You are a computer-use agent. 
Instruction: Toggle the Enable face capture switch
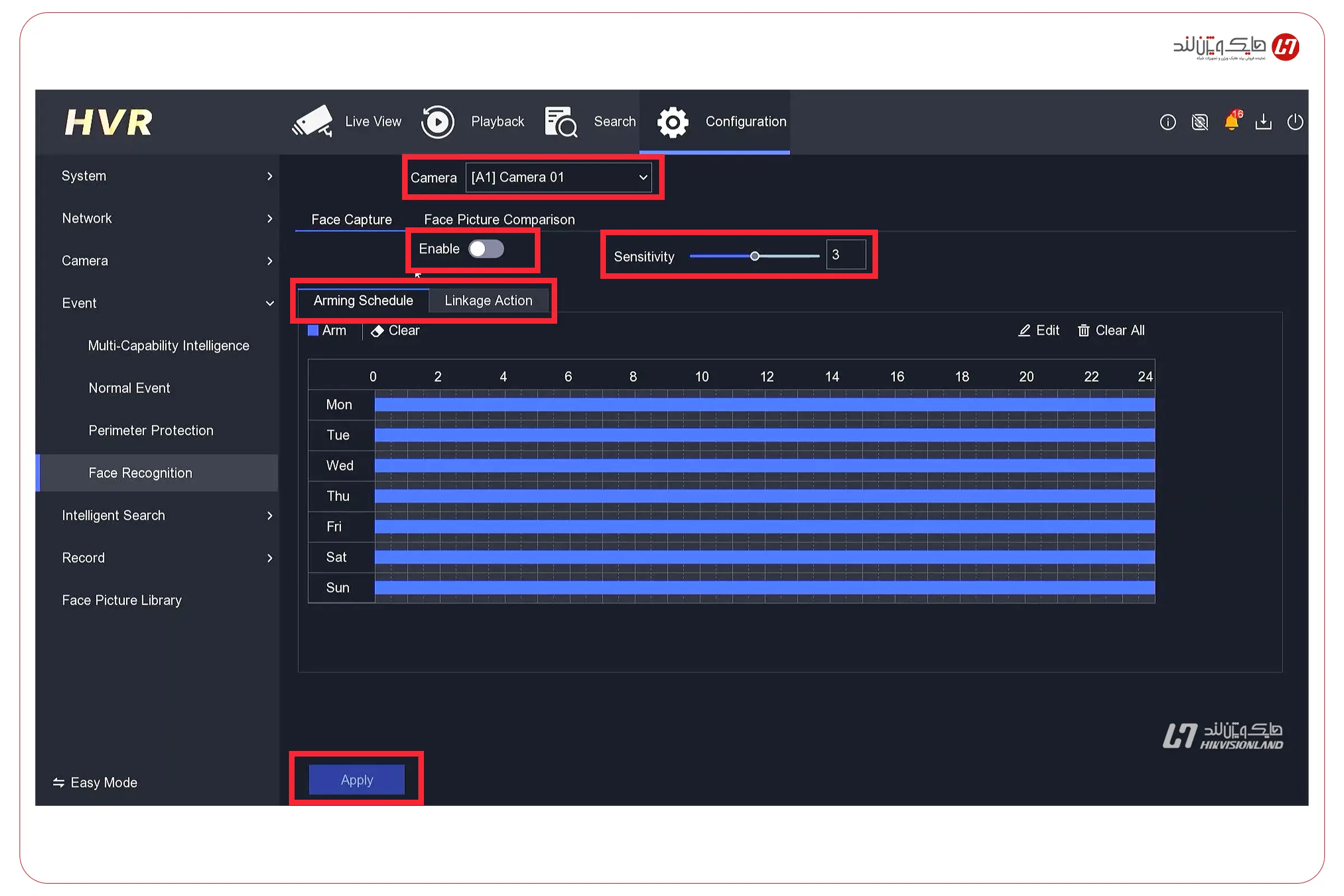486,249
